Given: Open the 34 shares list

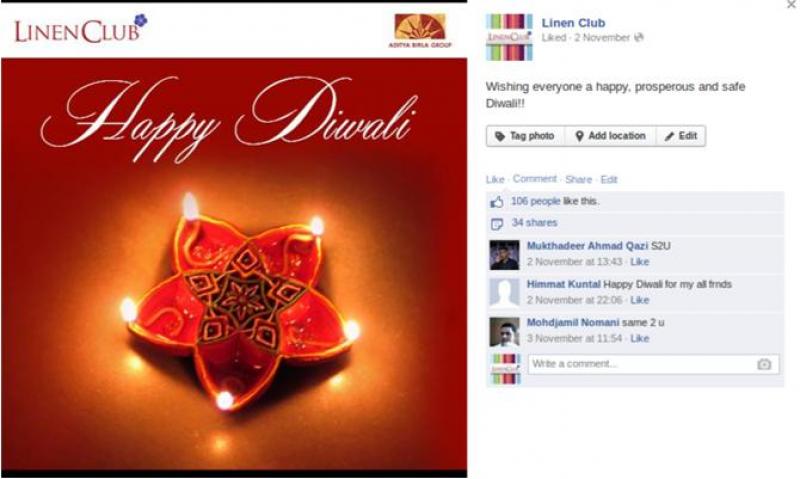Looking at the screenshot, I should [x=534, y=223].
